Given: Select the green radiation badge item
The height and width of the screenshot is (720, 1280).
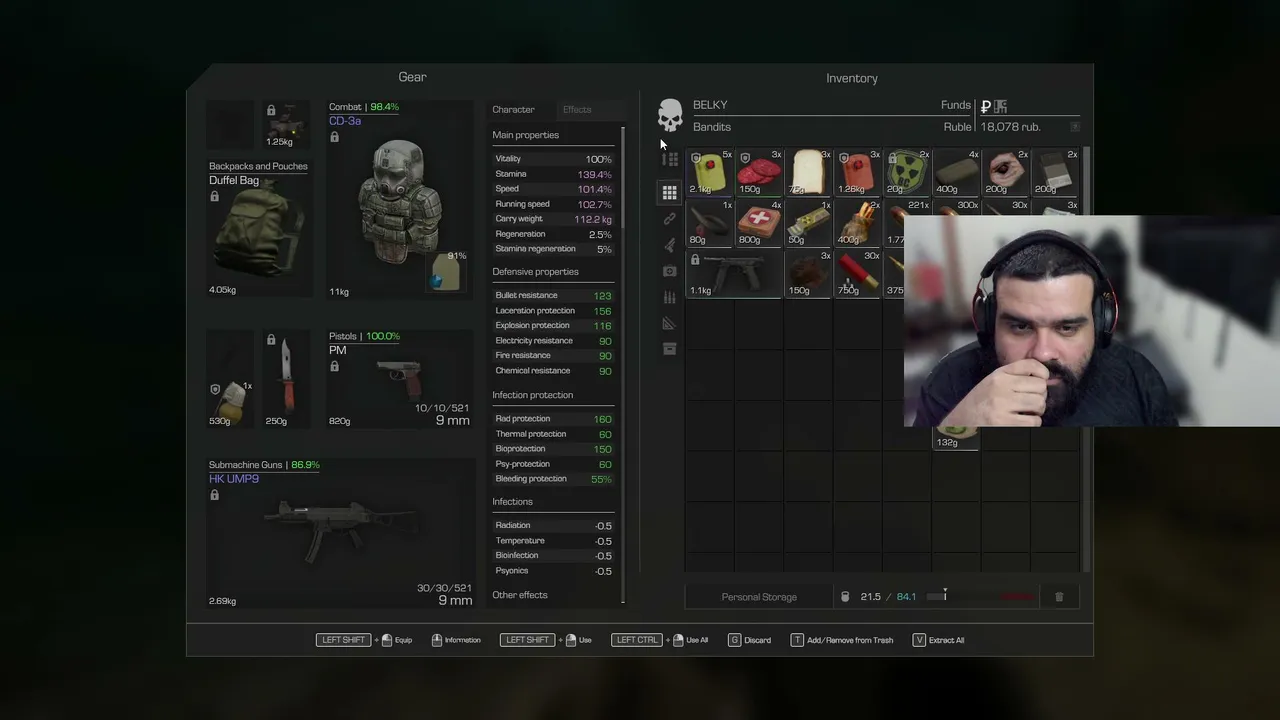Looking at the screenshot, I should pos(906,172).
